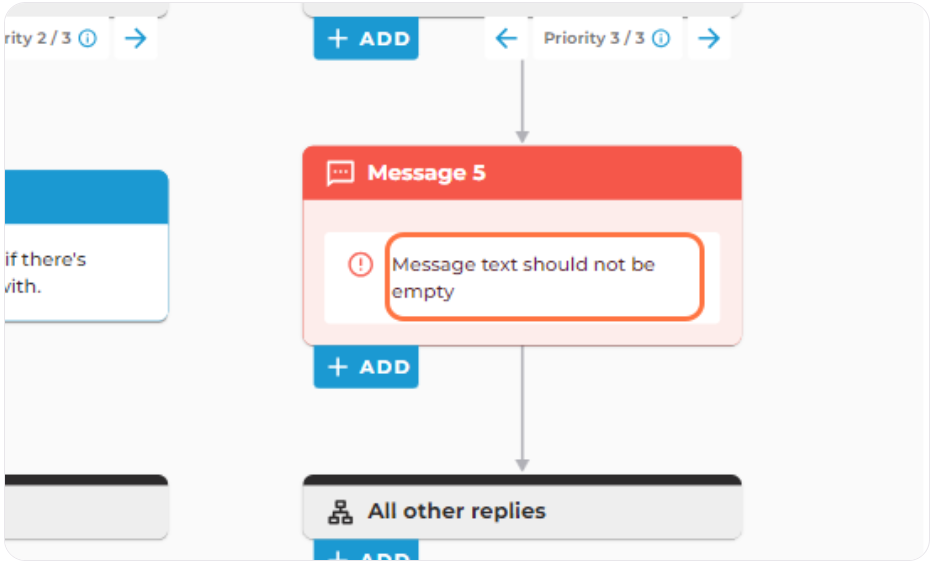Image resolution: width=934 pixels, height=566 pixels.
Task: Click the left card text starting 'if there's'
Action: pyautogui.click(x=45, y=273)
